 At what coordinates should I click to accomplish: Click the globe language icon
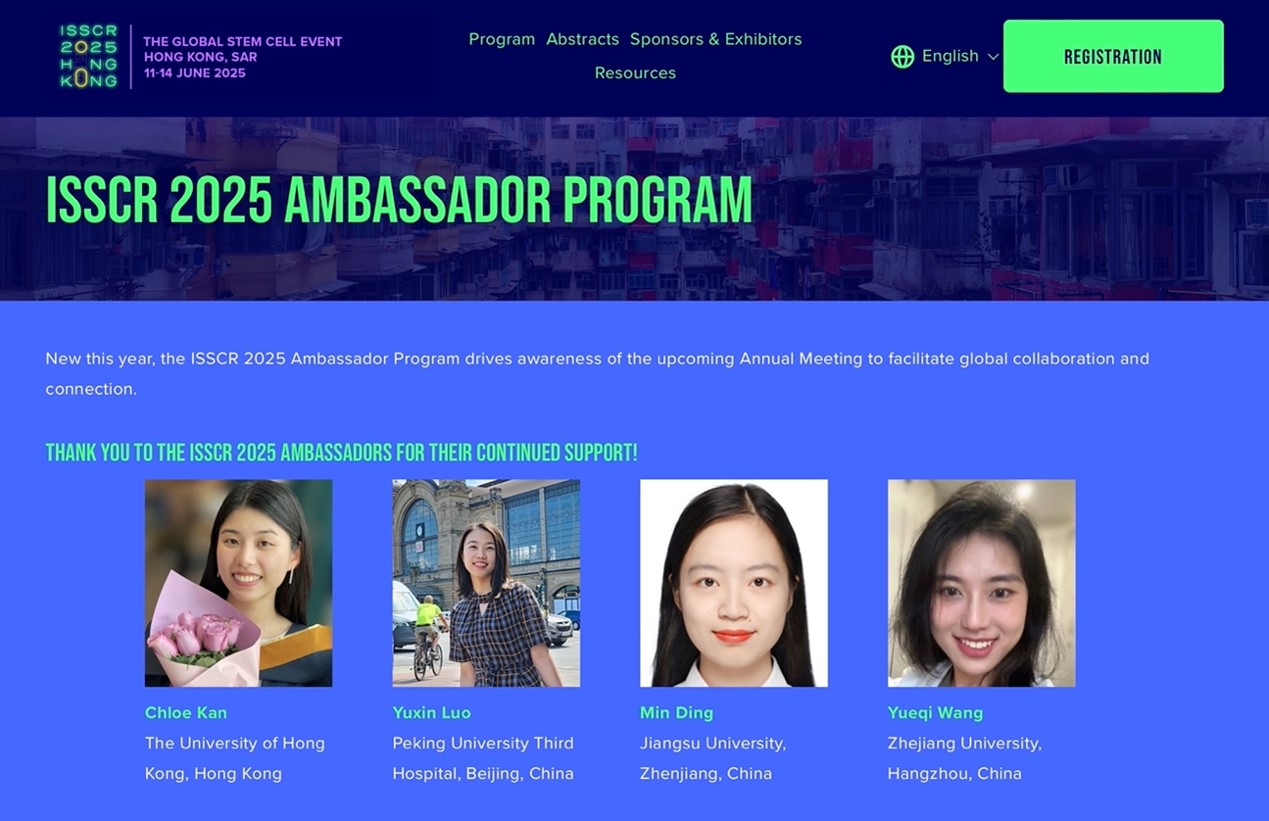(902, 56)
